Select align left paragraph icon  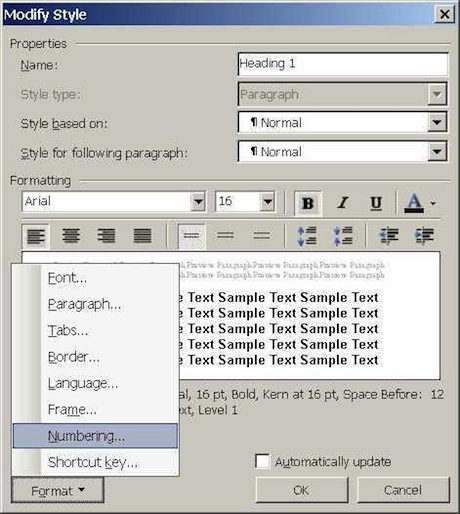tap(36, 236)
